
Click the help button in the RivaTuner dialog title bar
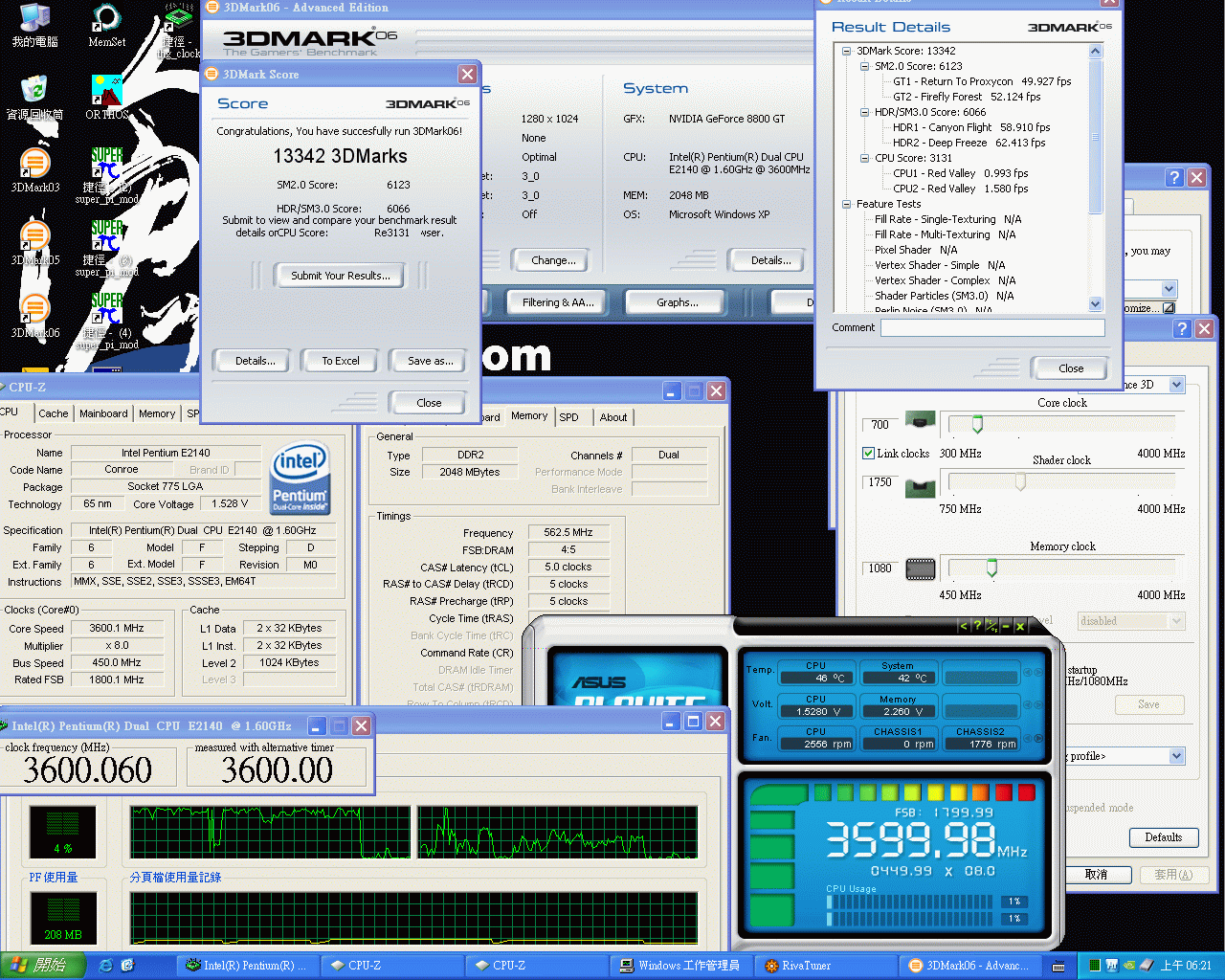coord(1183,328)
